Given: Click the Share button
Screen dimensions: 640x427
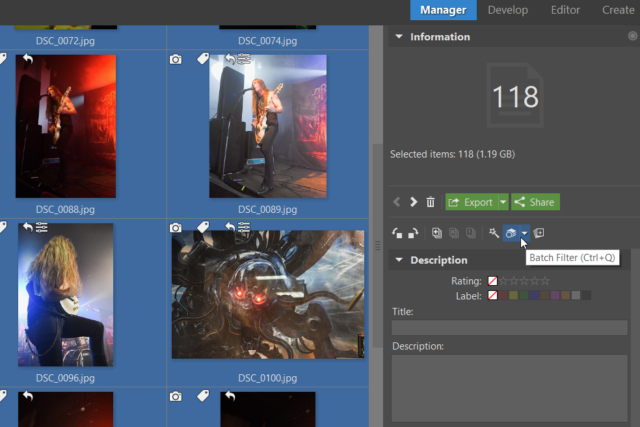Looking at the screenshot, I should (535, 202).
